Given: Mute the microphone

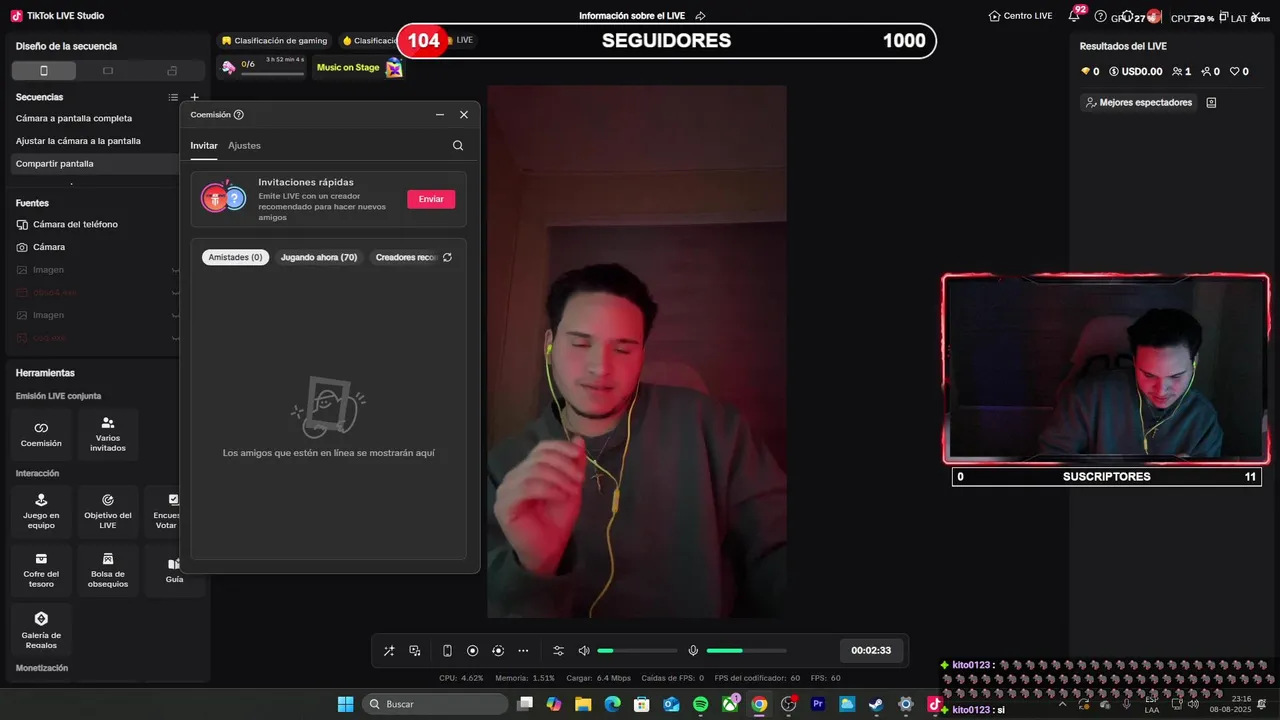Looking at the screenshot, I should (x=693, y=651).
